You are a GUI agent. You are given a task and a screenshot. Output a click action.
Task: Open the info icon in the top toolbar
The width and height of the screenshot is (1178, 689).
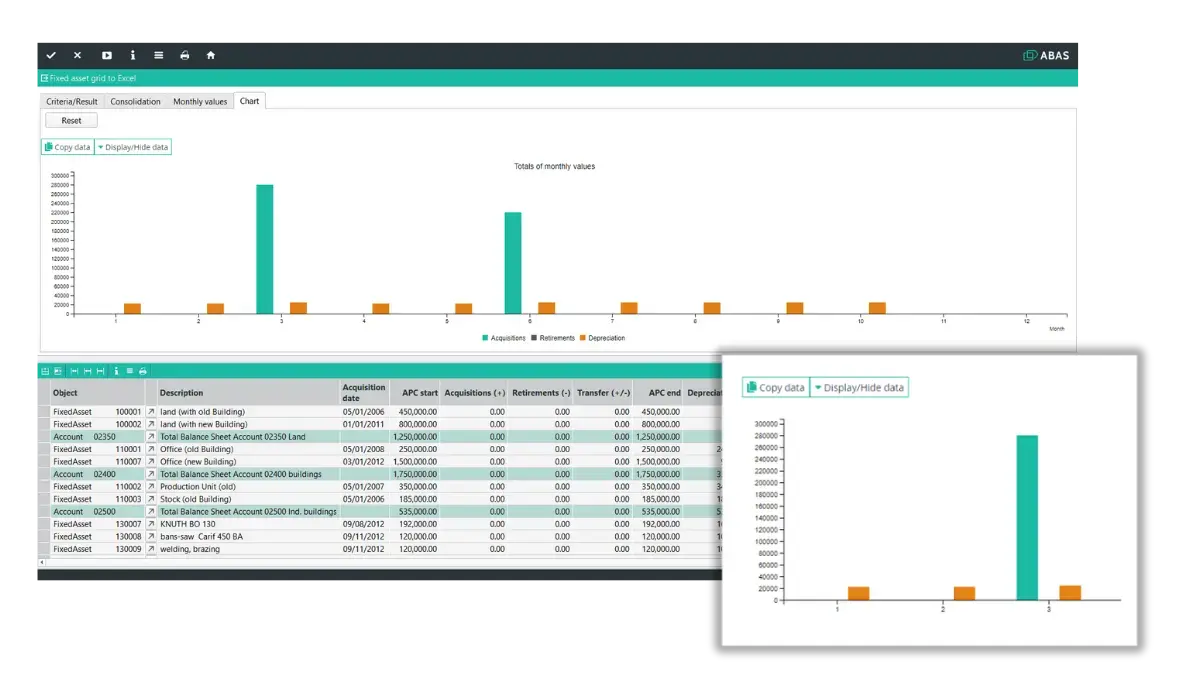[x=133, y=56]
